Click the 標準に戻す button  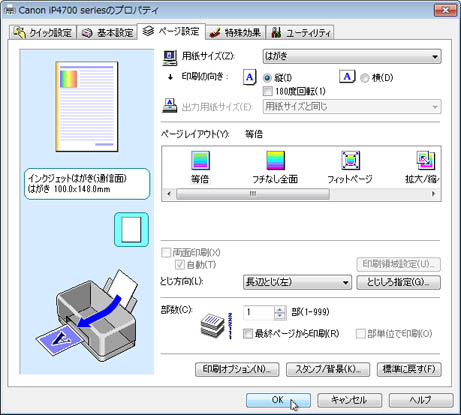[x=409, y=369]
